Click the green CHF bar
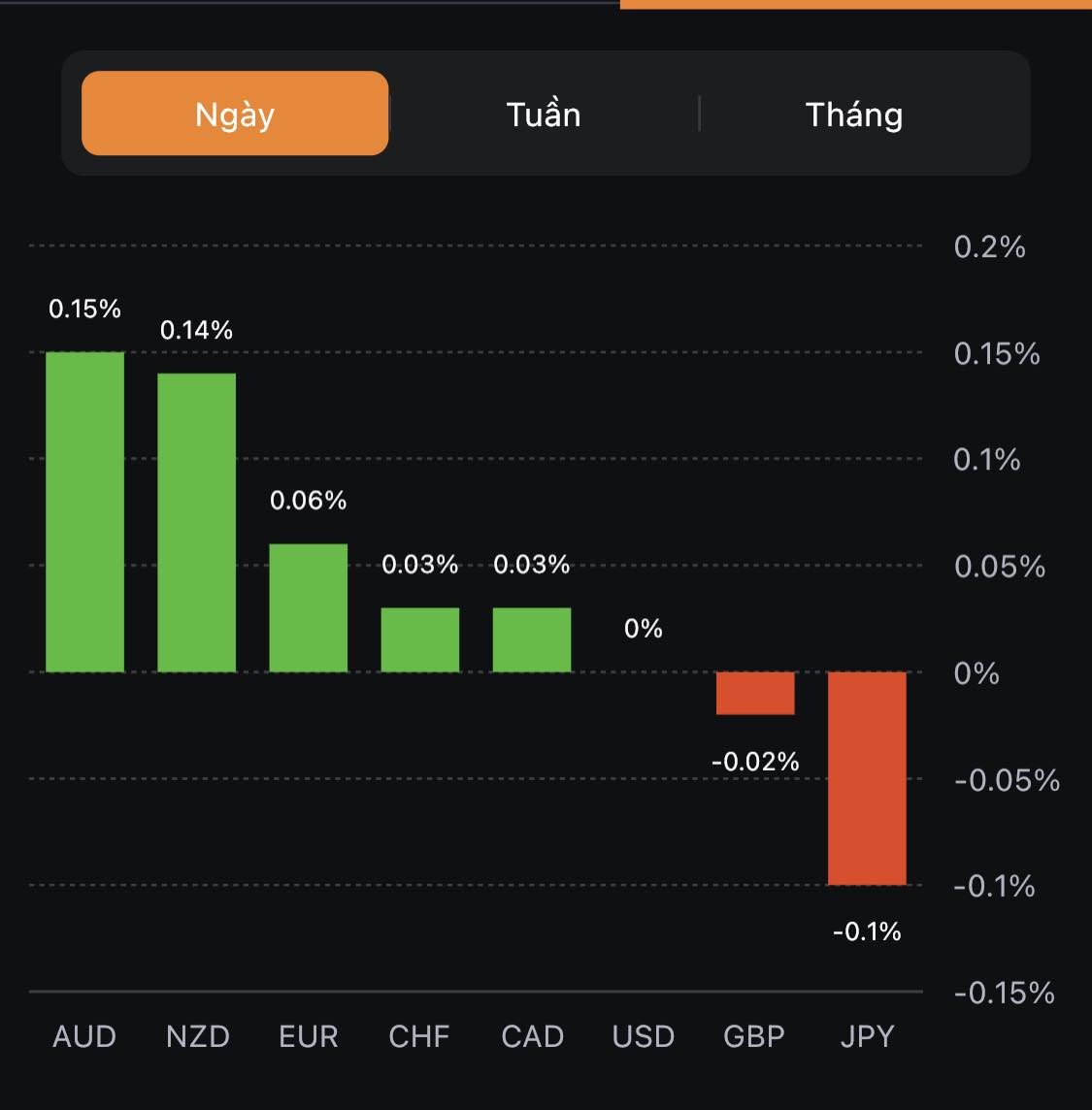1092x1110 pixels. tap(420, 639)
